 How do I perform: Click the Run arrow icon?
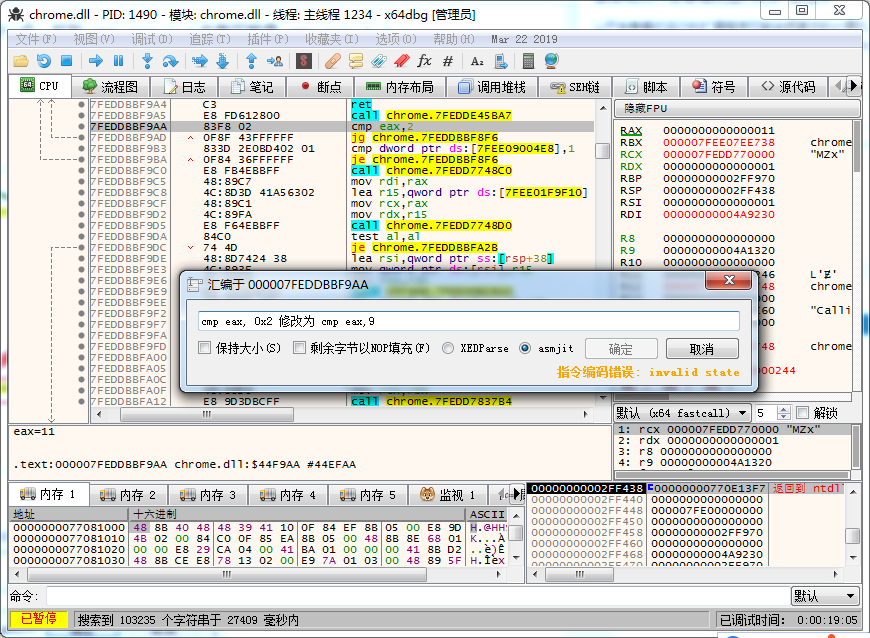click(x=96, y=61)
